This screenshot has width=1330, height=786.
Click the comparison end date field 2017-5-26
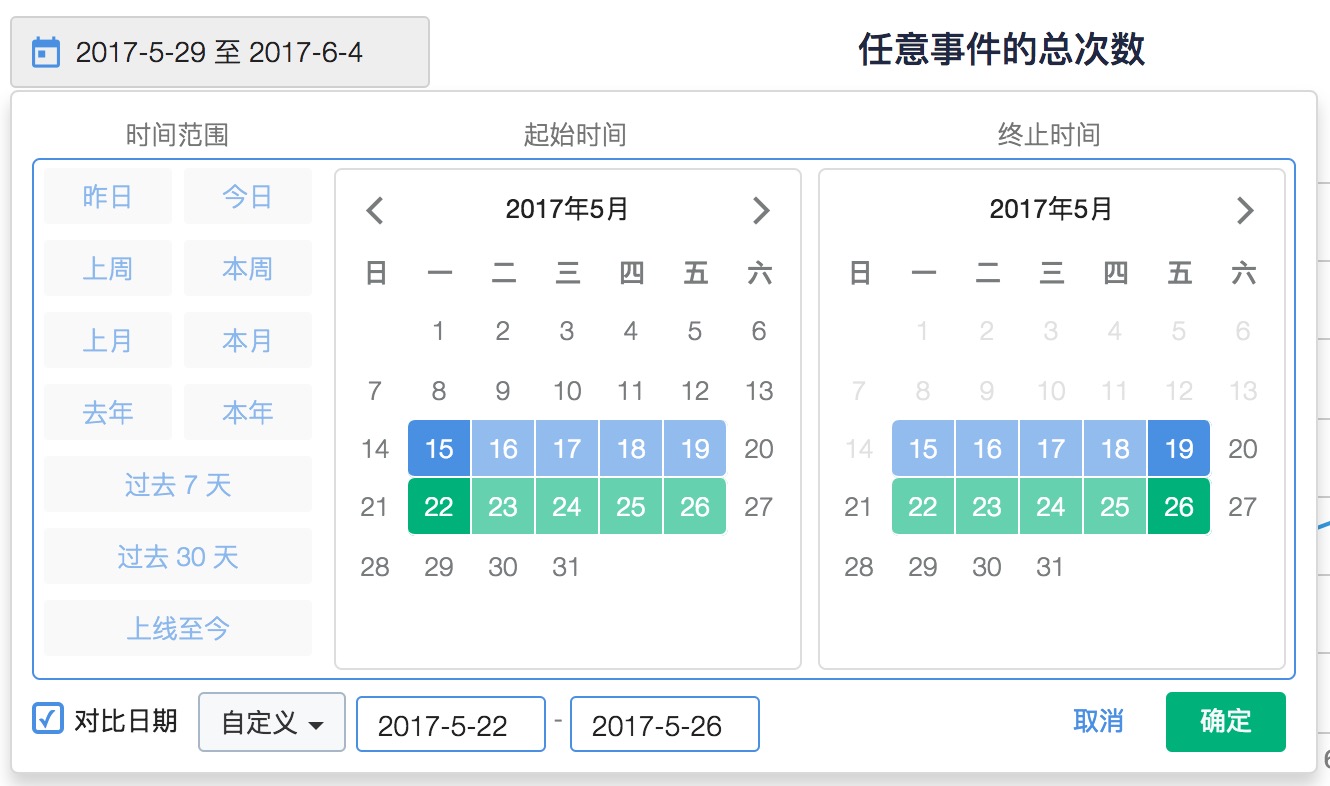click(664, 725)
